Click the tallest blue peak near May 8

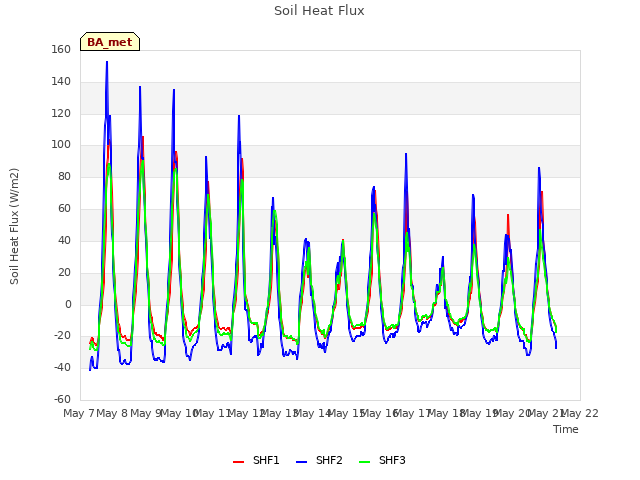coord(107,62)
